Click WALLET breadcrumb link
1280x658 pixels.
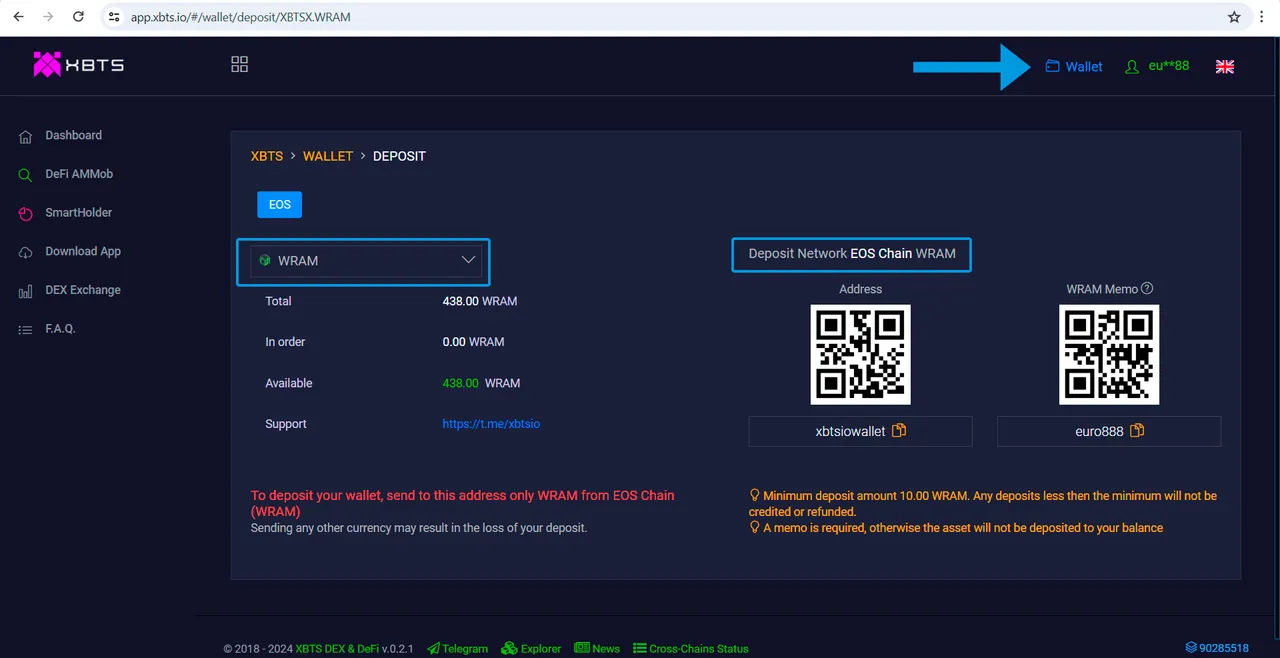[328, 156]
